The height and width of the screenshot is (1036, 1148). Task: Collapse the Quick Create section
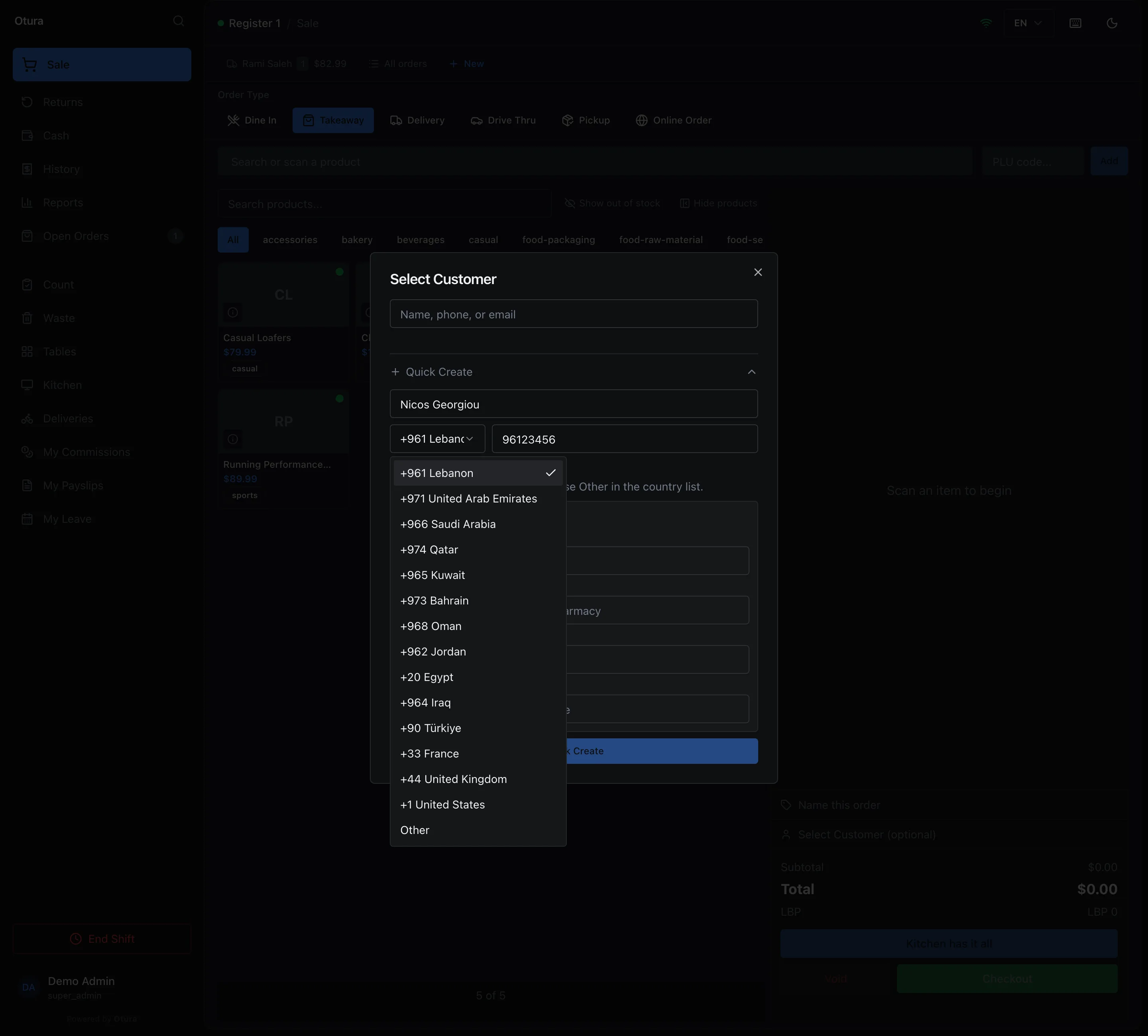(574, 372)
